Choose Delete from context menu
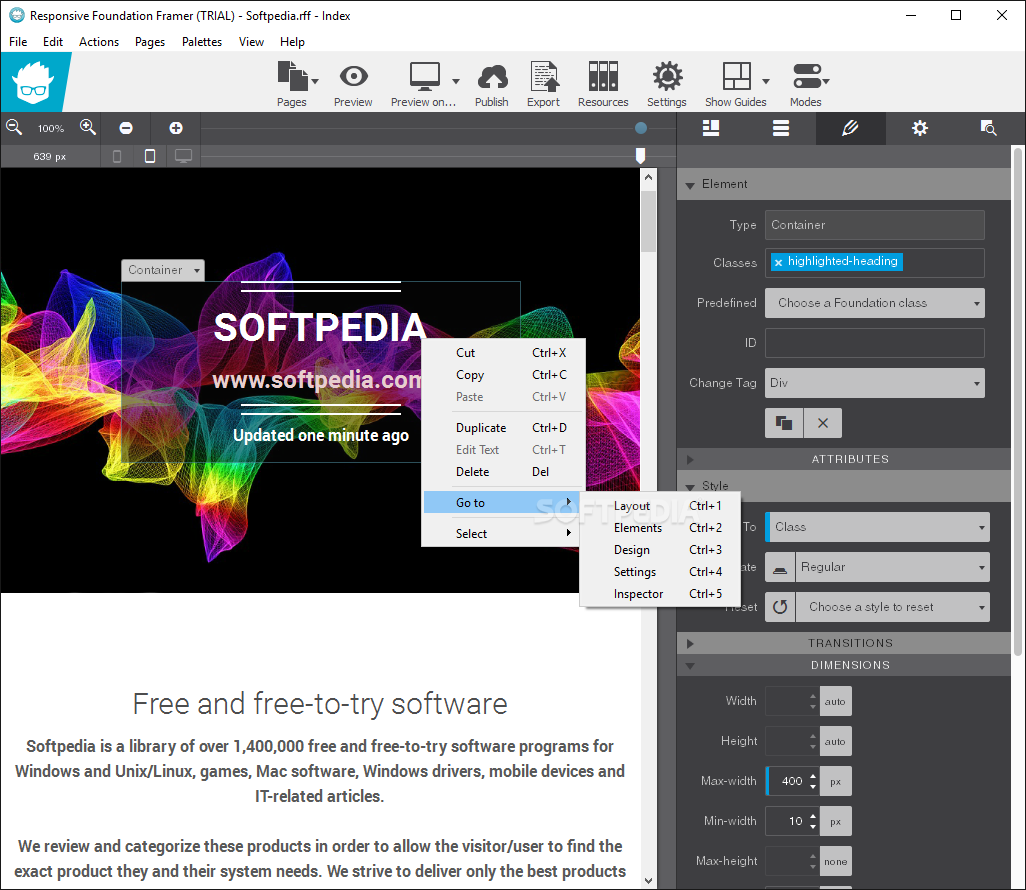This screenshot has height=890, width=1026. tap(503, 472)
